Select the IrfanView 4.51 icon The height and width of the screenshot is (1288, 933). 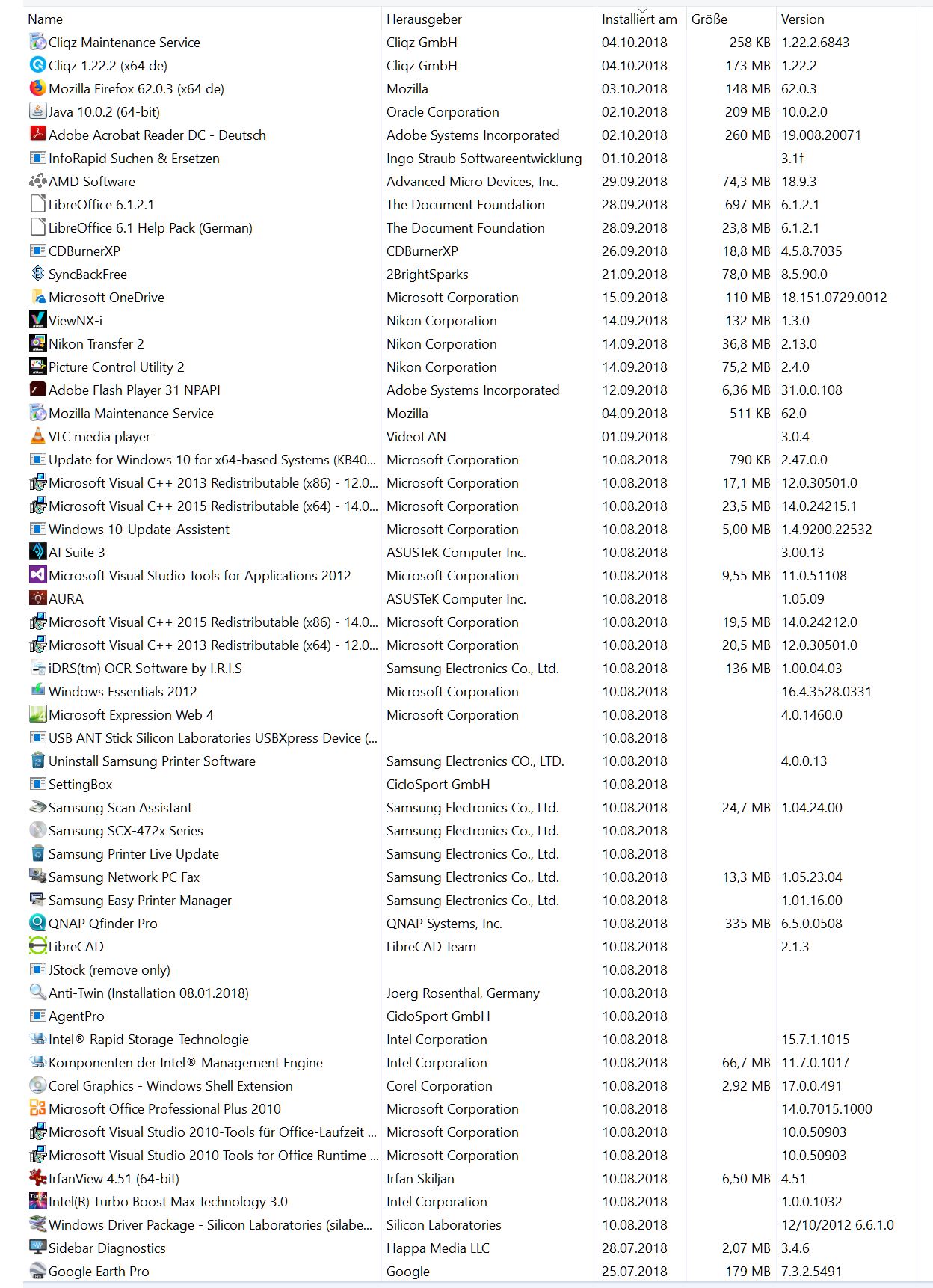[37, 1178]
